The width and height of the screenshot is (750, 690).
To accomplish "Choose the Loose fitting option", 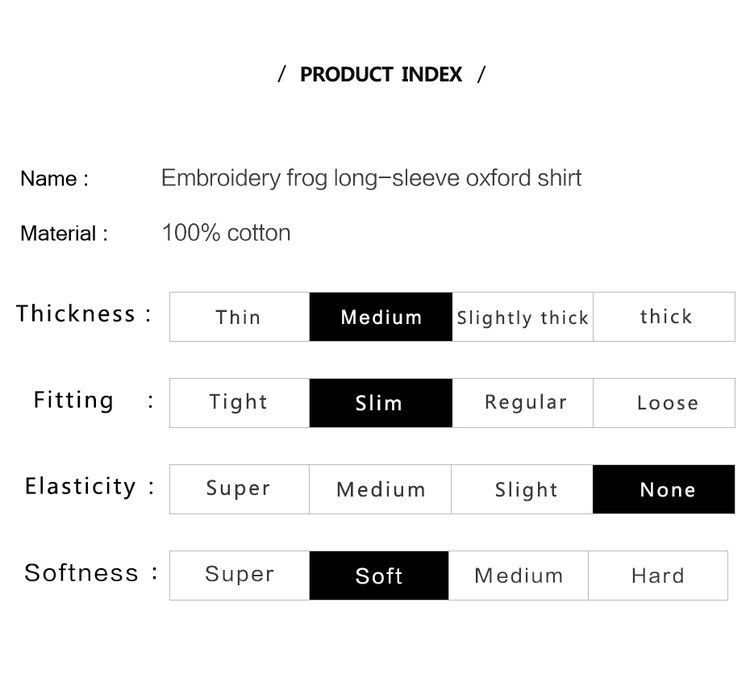I will point(664,403).
